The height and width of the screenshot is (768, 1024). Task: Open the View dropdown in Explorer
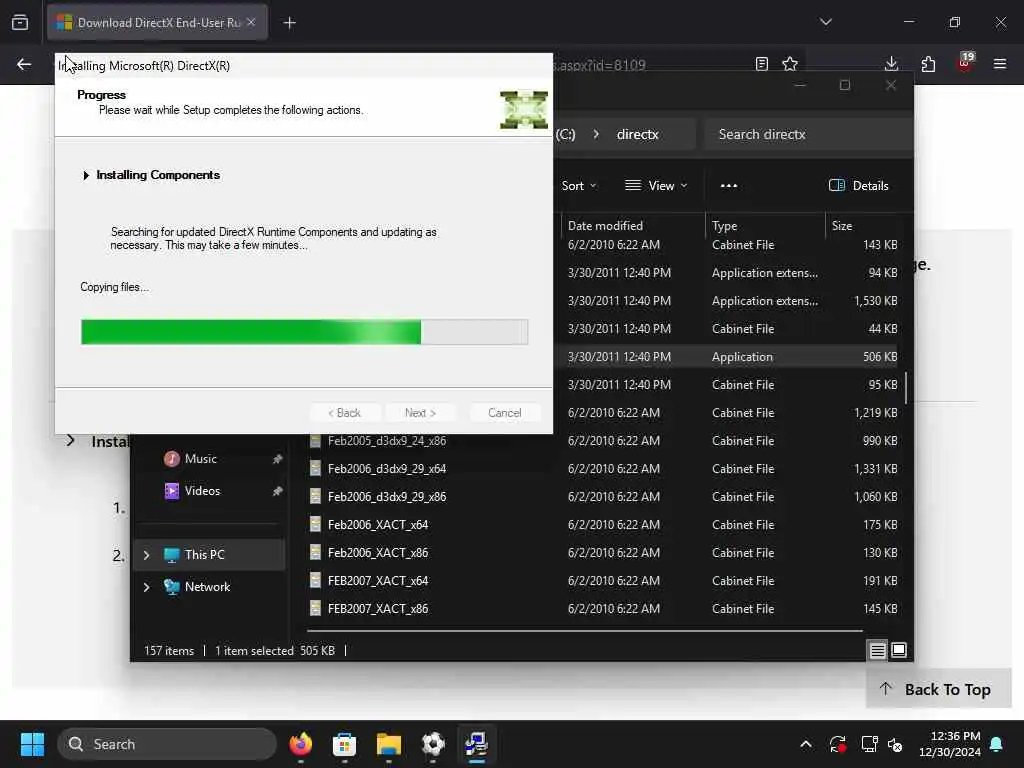pos(656,186)
